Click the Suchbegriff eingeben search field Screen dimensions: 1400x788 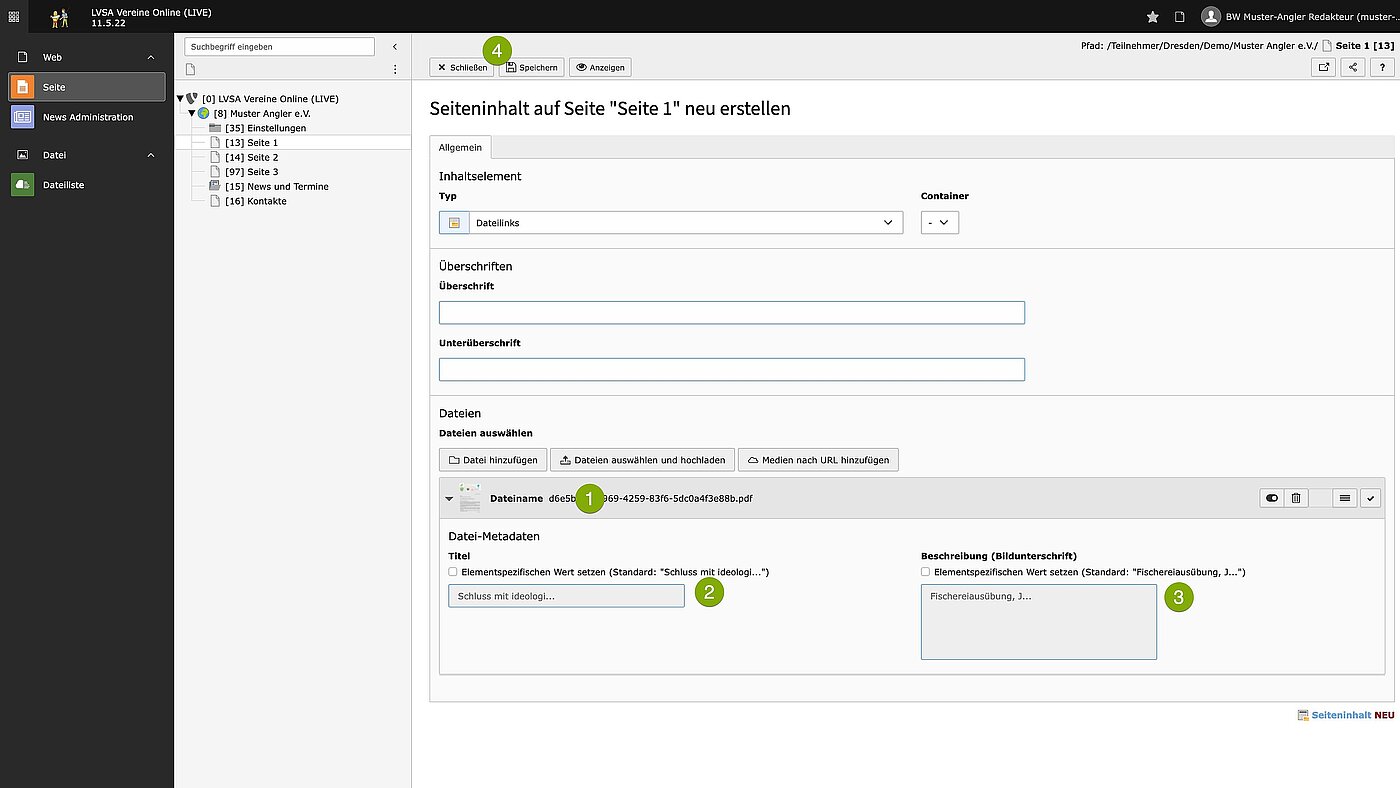point(280,47)
